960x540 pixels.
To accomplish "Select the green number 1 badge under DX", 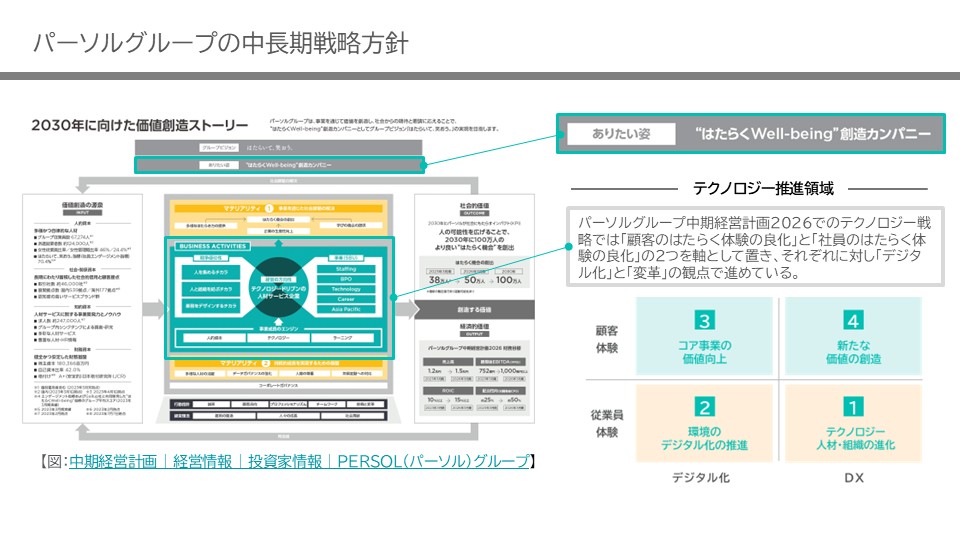I will click(852, 407).
